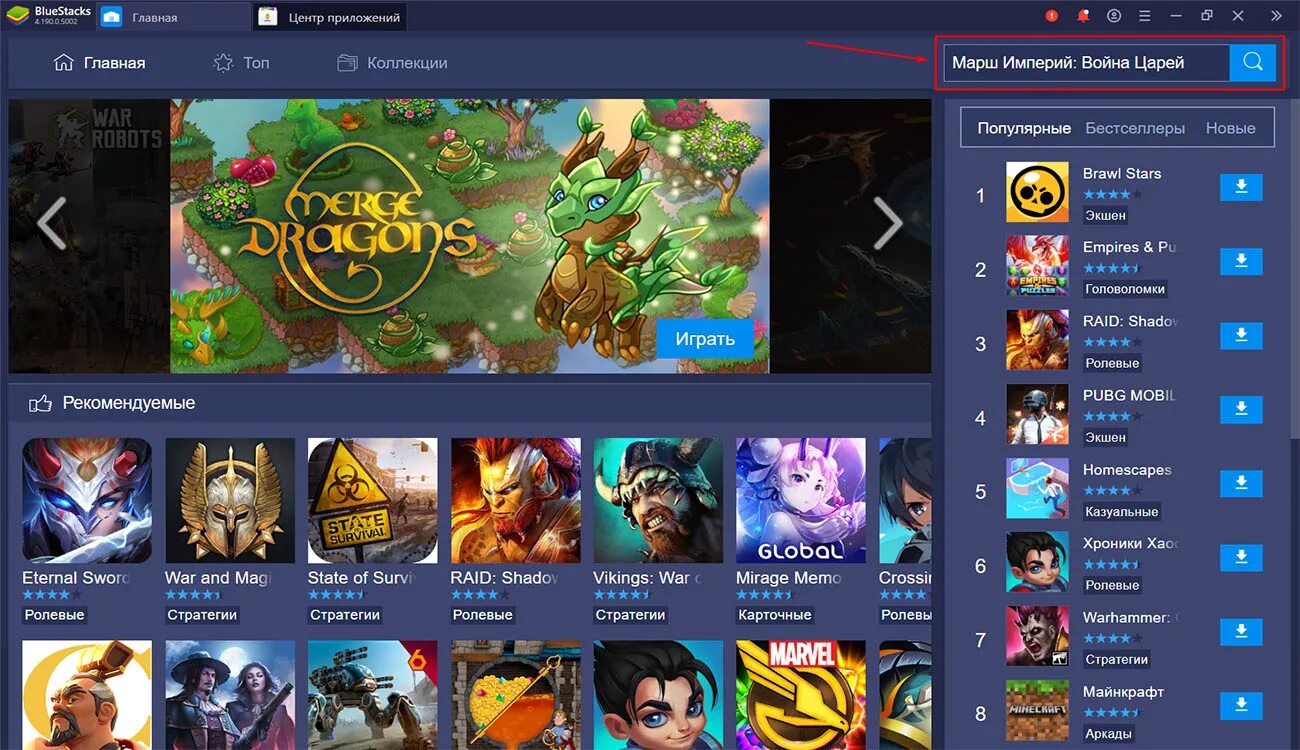Click the Казуальные category tag
This screenshot has height=750, width=1300.
coord(1122,511)
